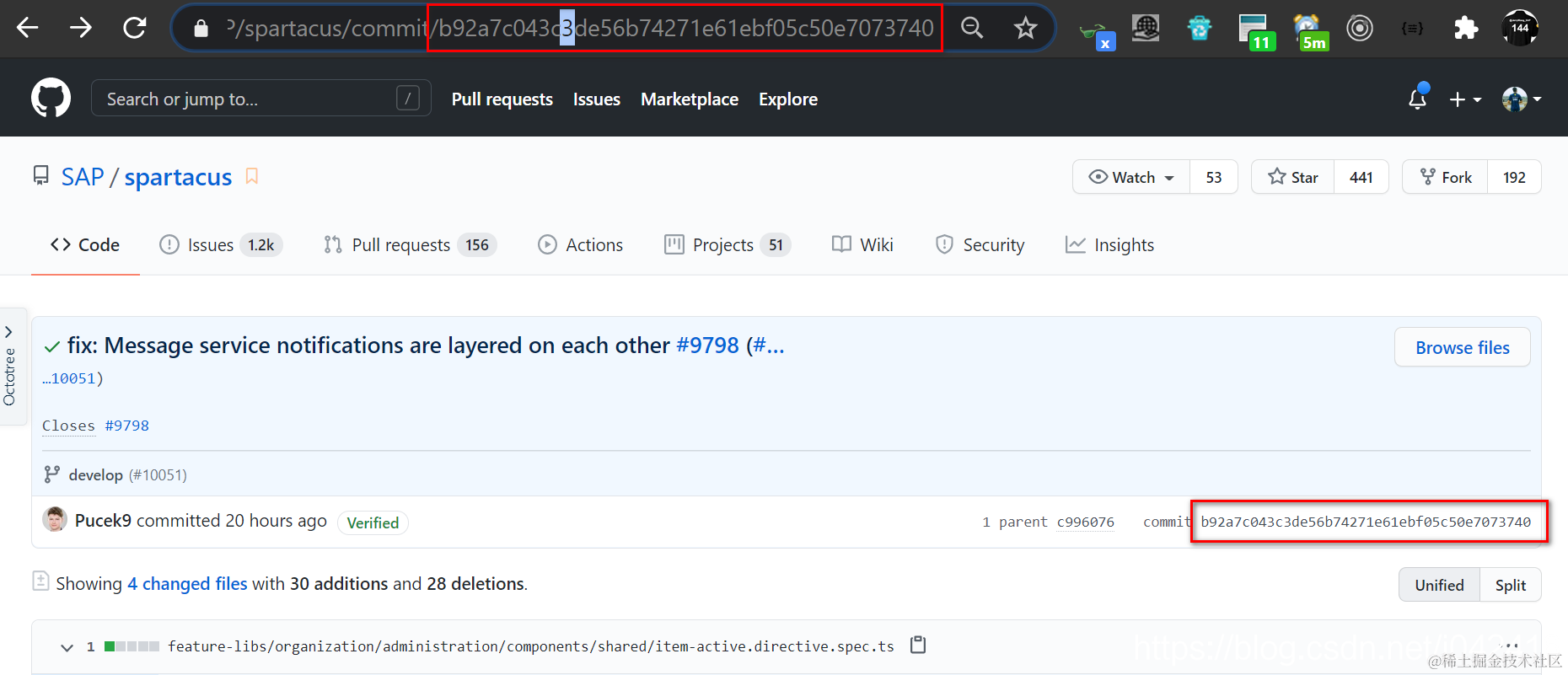The height and width of the screenshot is (675, 1568).
Task: Open the Watch dropdown
Action: (1131, 177)
